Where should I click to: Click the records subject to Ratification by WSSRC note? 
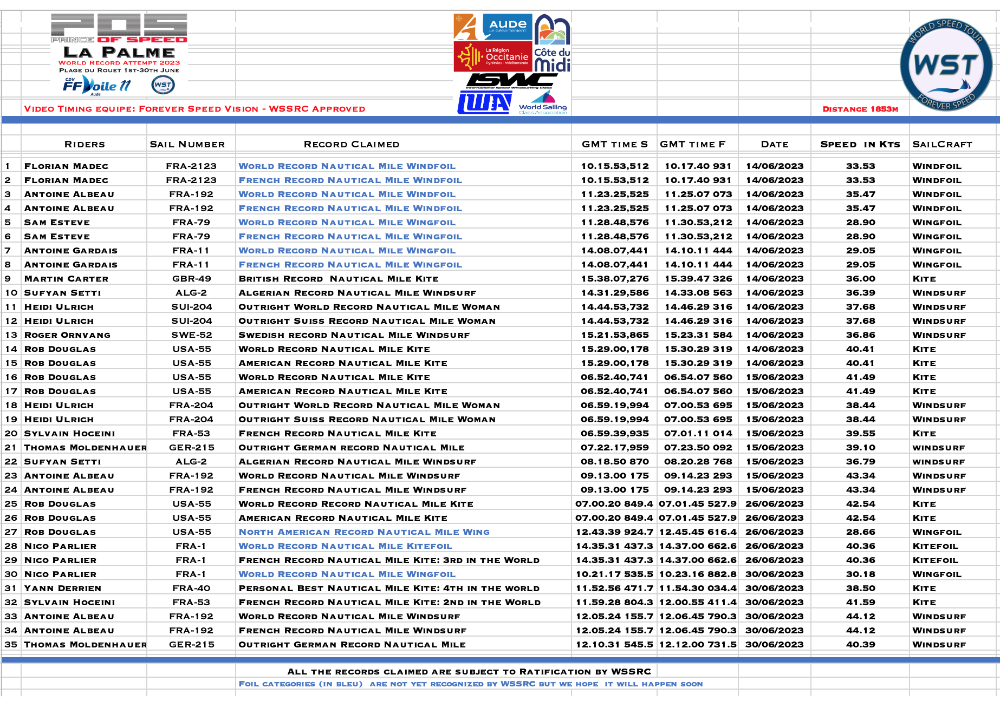[469, 671]
